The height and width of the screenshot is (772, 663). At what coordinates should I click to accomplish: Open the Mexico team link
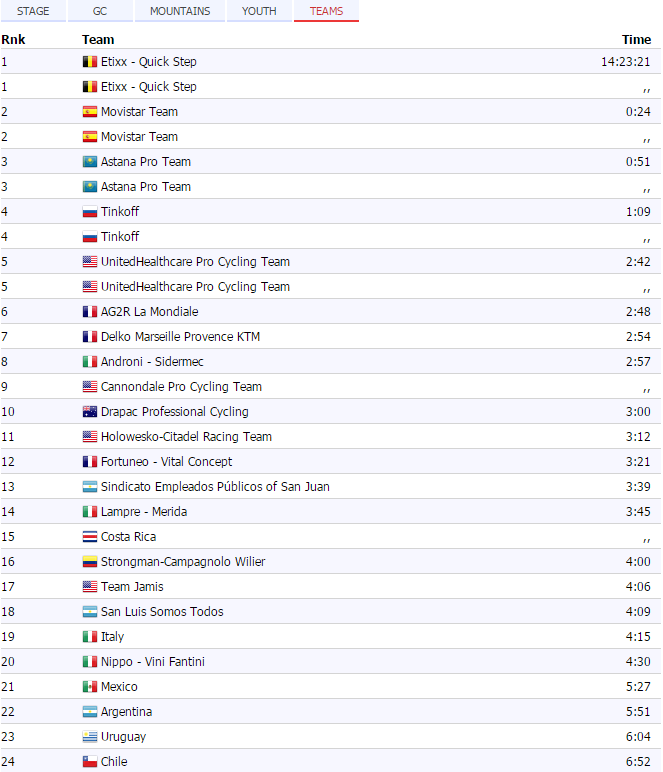pyautogui.click(x=119, y=687)
